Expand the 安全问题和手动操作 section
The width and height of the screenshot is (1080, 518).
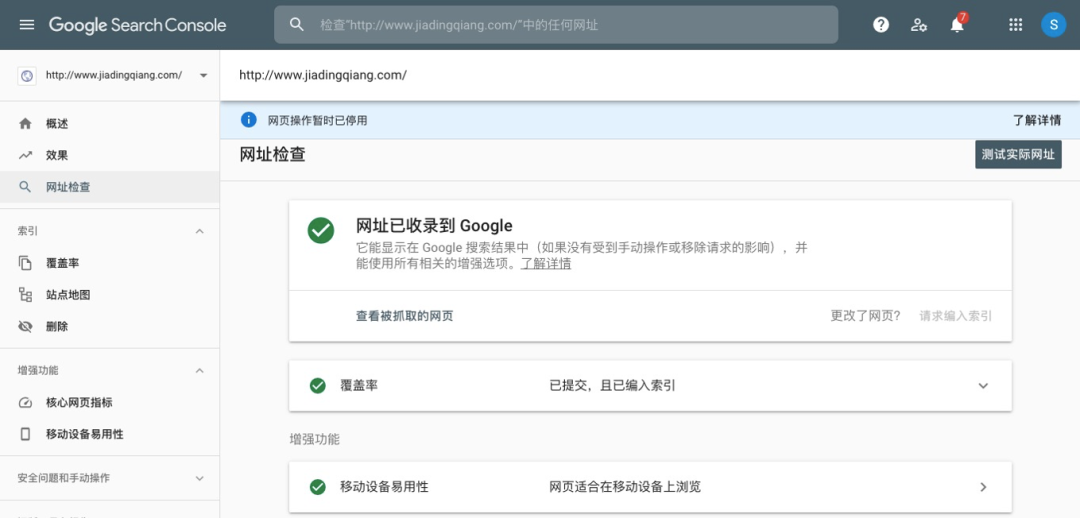[x=199, y=478]
